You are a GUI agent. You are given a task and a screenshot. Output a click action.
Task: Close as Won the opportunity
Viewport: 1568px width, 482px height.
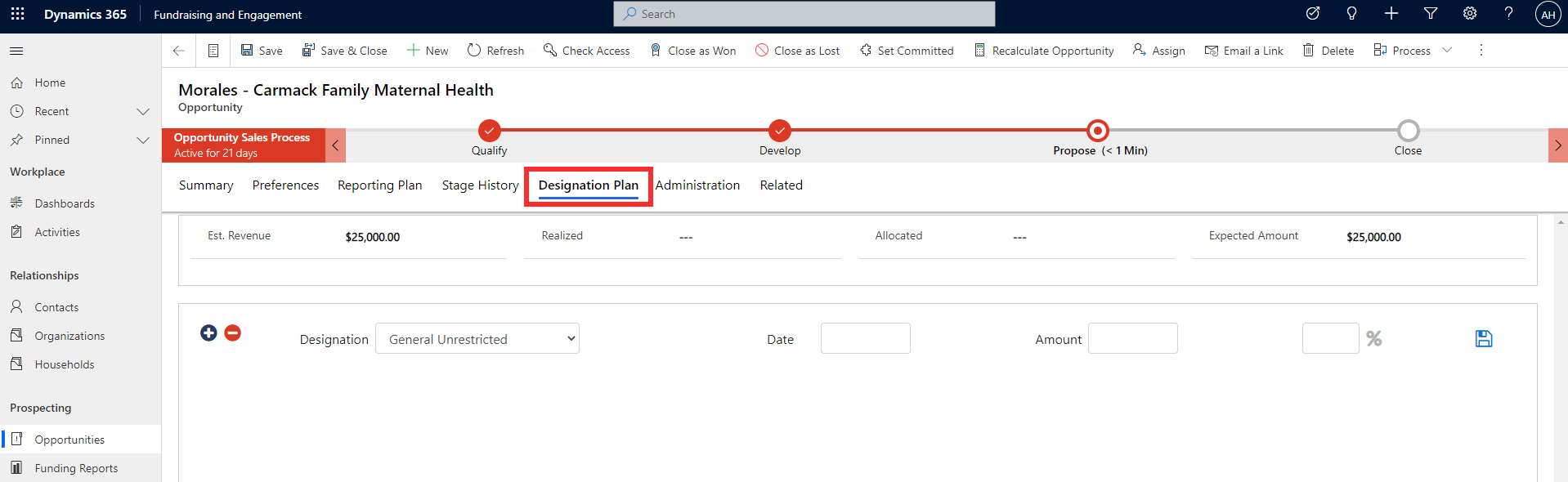[x=692, y=51]
